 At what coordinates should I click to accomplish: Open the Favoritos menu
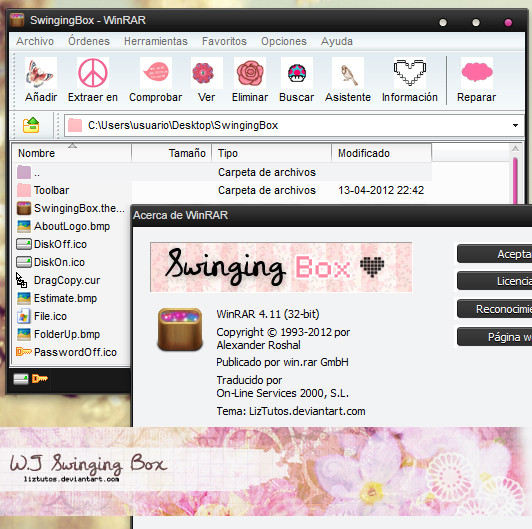(x=224, y=41)
